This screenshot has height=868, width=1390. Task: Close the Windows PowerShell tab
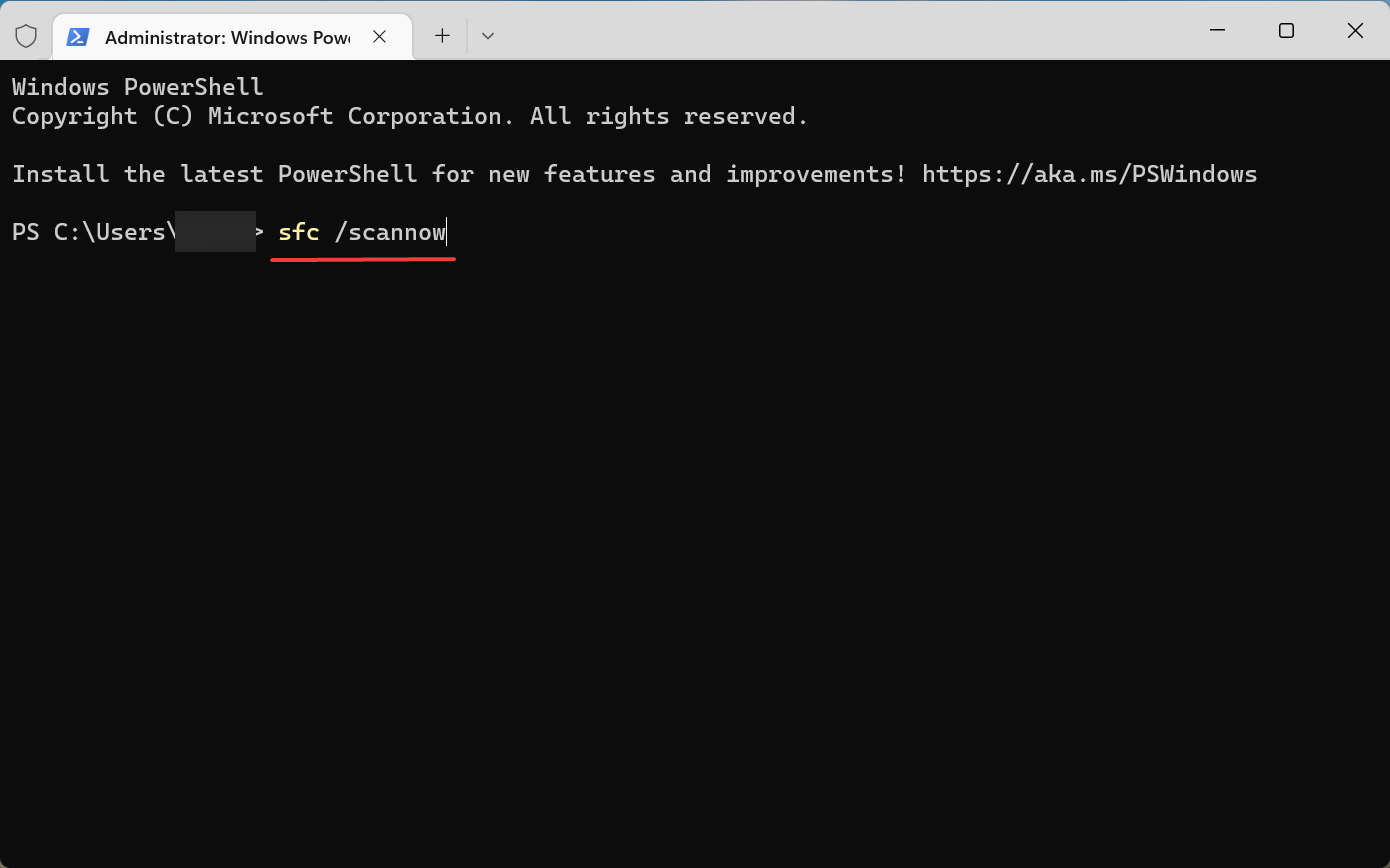click(x=380, y=37)
